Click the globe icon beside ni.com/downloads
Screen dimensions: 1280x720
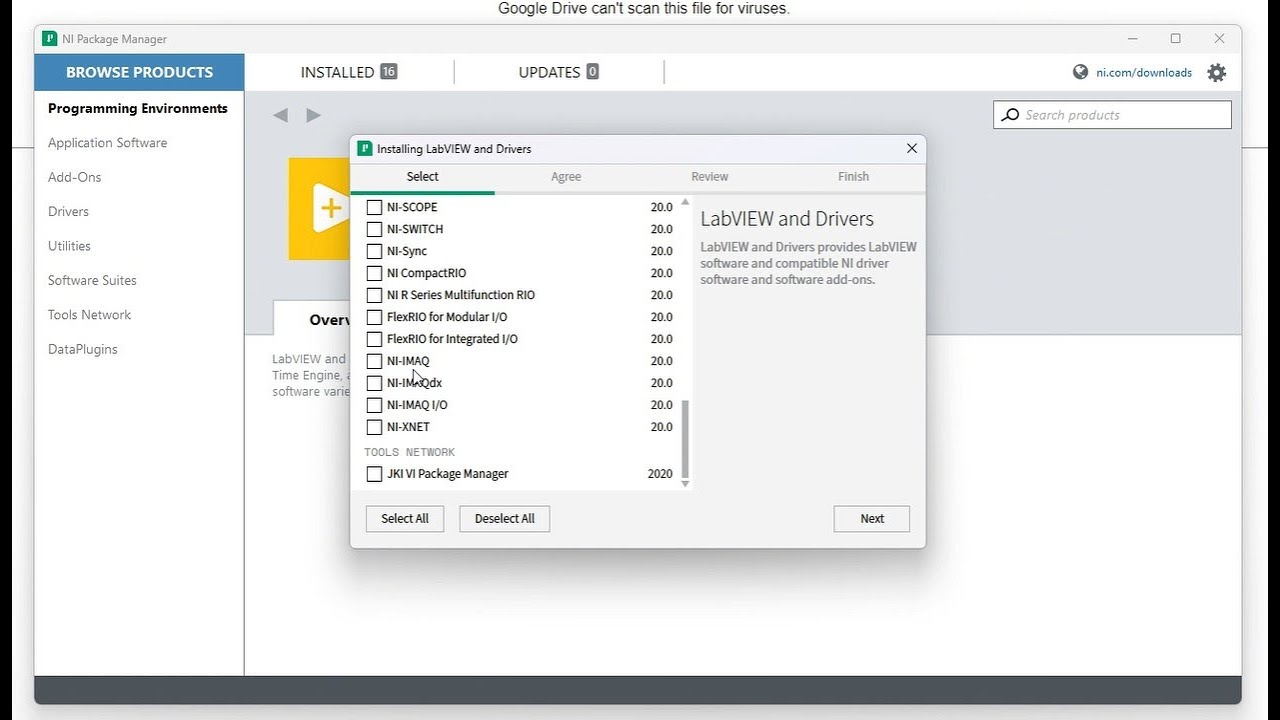tap(1080, 72)
